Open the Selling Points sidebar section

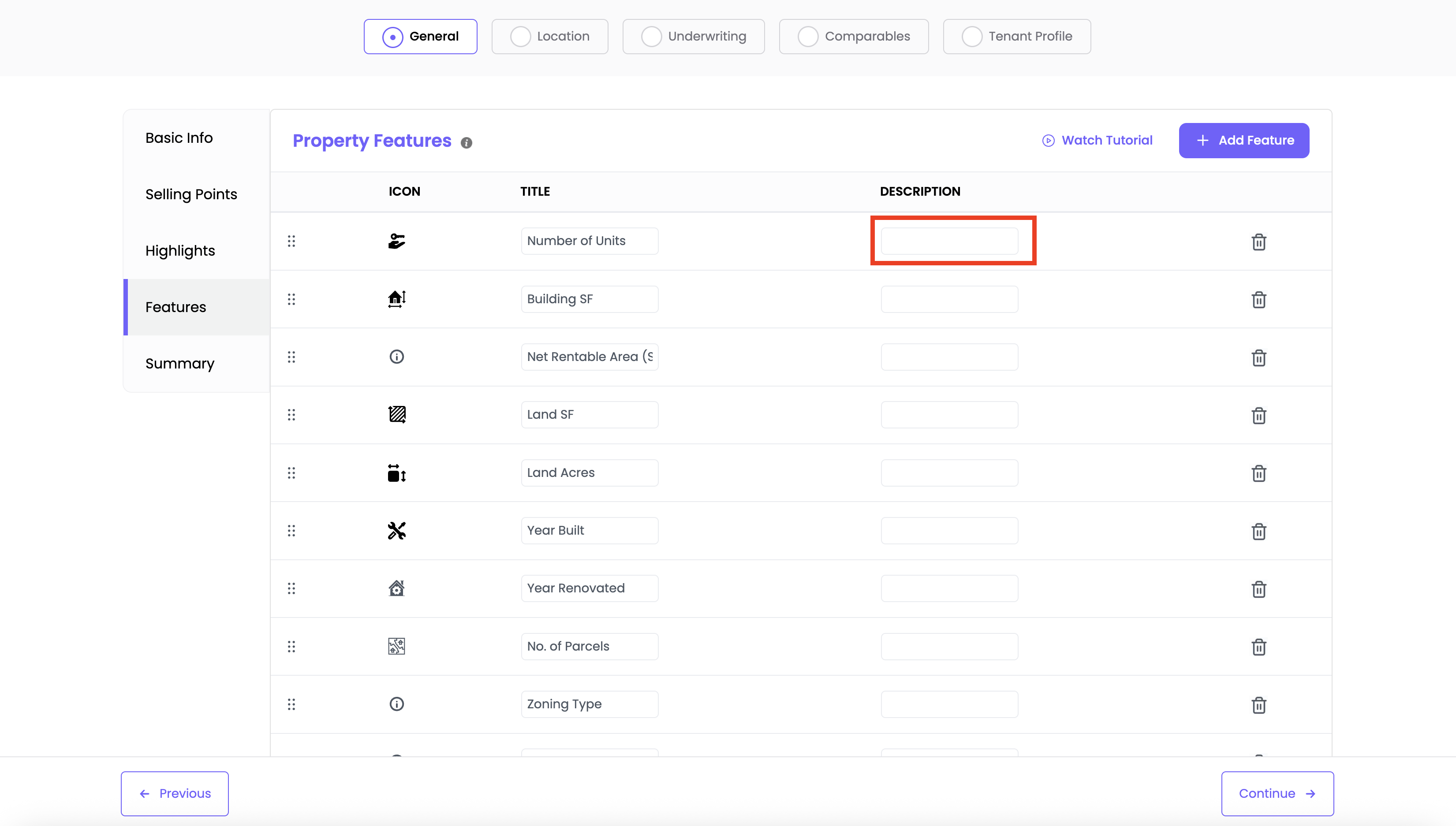click(x=190, y=194)
